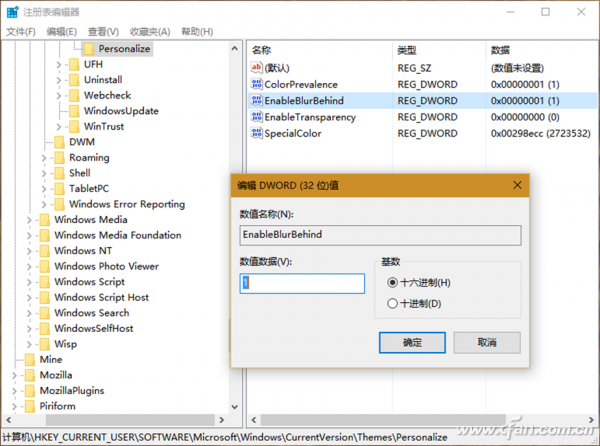Click the Roaming folder icon
Image resolution: width=600 pixels, height=446 pixels.
click(x=59, y=158)
